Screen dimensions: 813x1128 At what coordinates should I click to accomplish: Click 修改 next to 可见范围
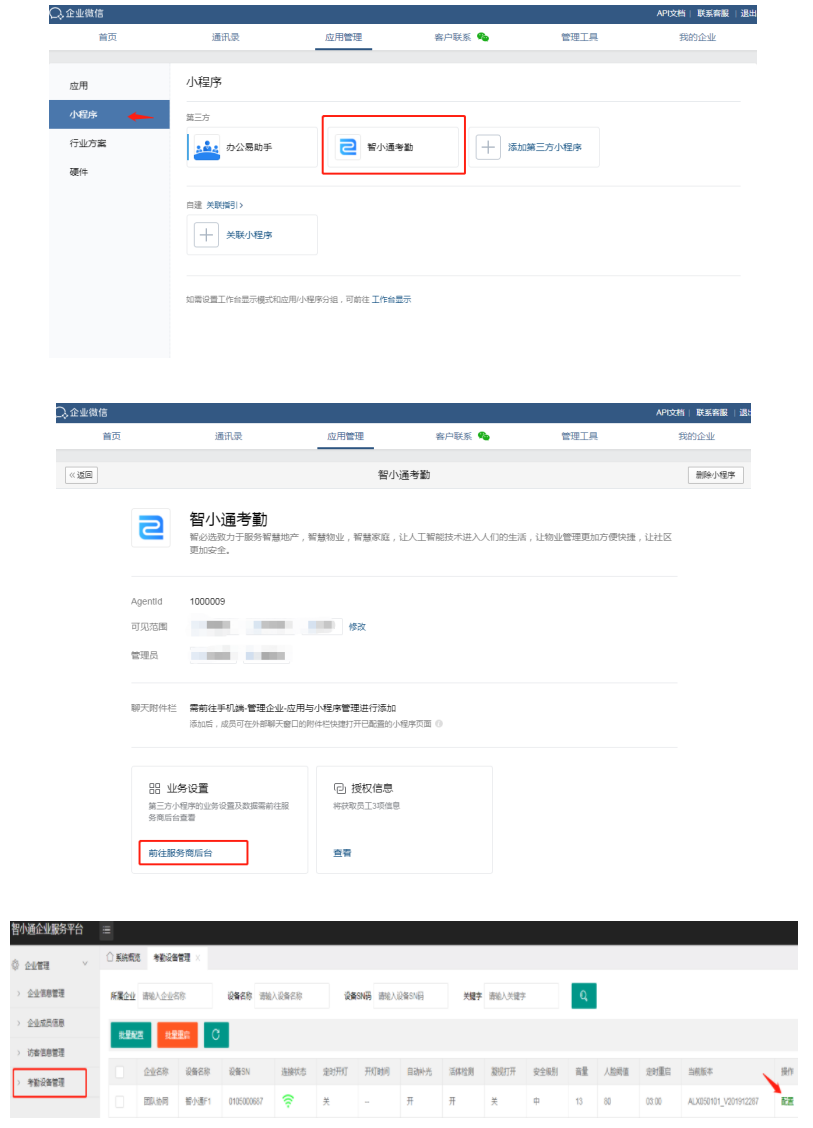click(357, 627)
